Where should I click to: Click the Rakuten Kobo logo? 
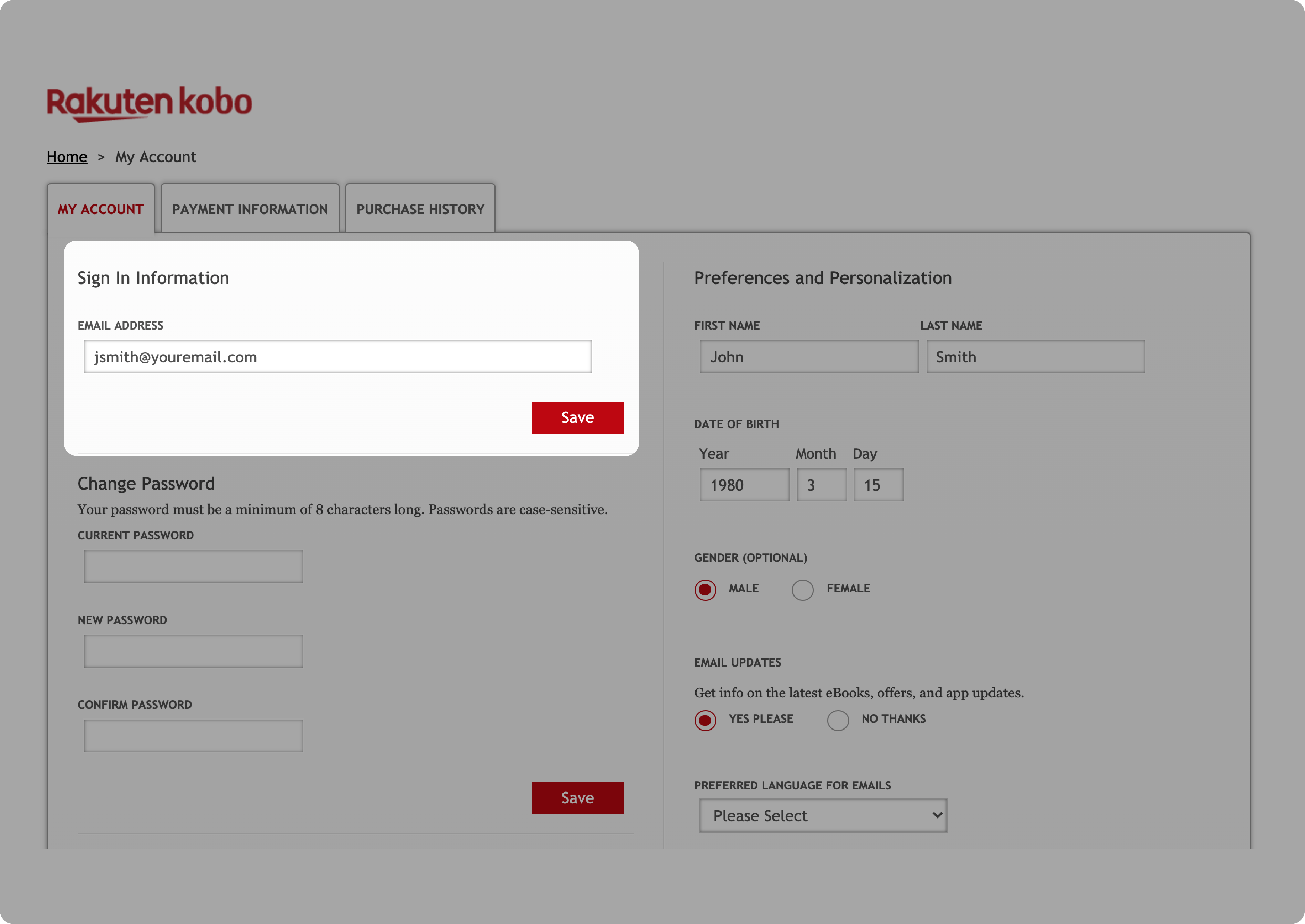pyautogui.click(x=149, y=104)
